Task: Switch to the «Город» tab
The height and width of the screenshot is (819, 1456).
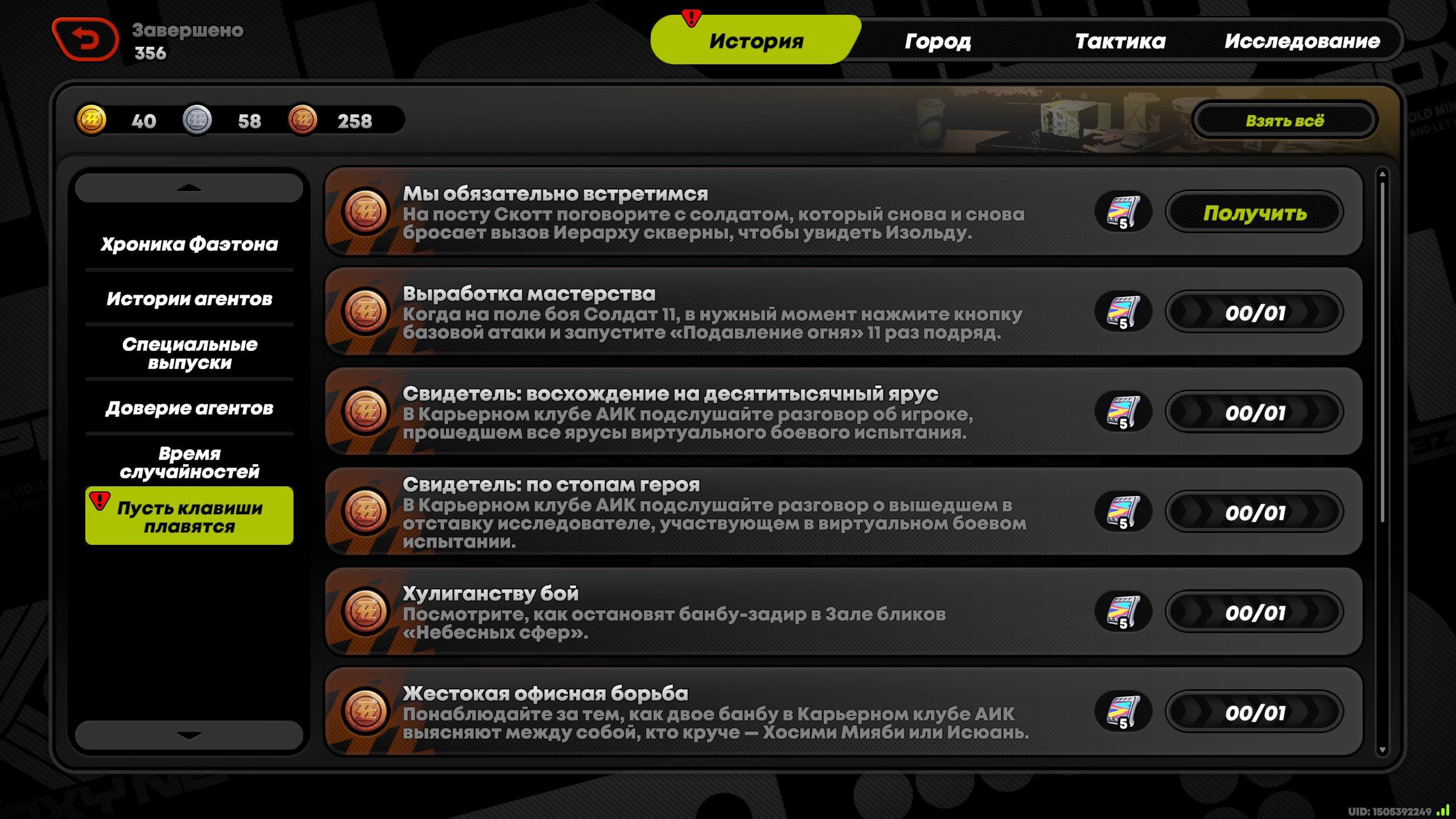Action: (x=937, y=41)
